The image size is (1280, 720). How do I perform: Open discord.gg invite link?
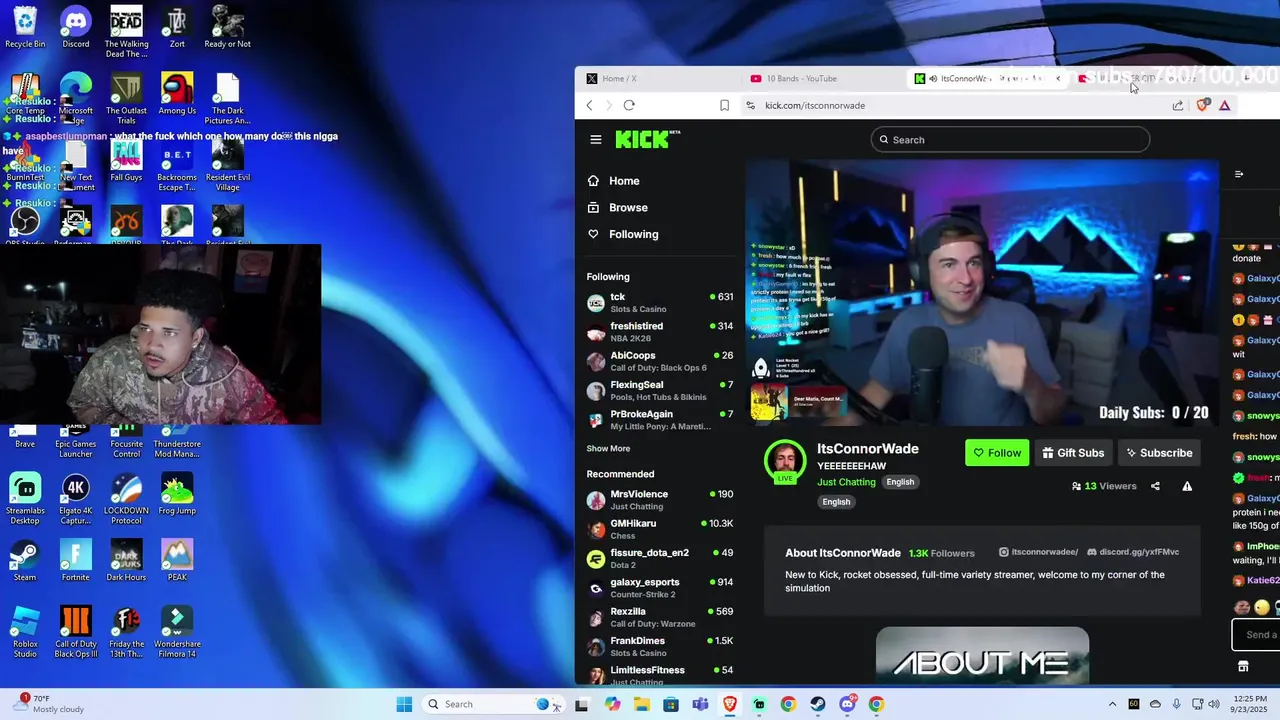point(1133,552)
